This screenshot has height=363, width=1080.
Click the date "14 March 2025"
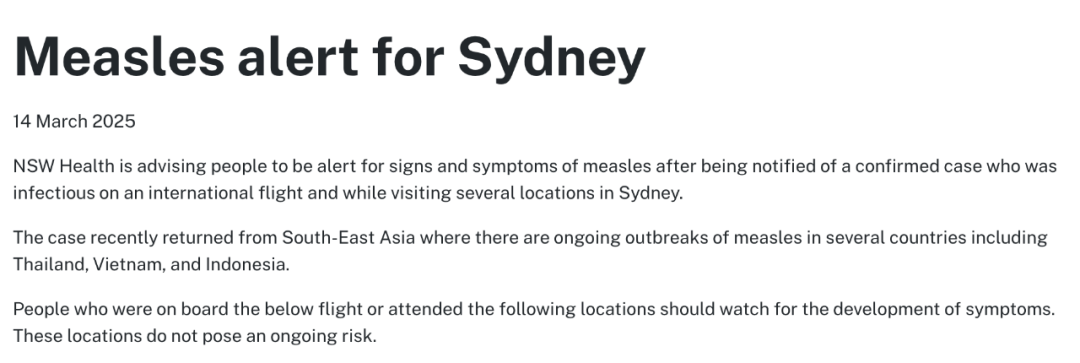[74, 122]
